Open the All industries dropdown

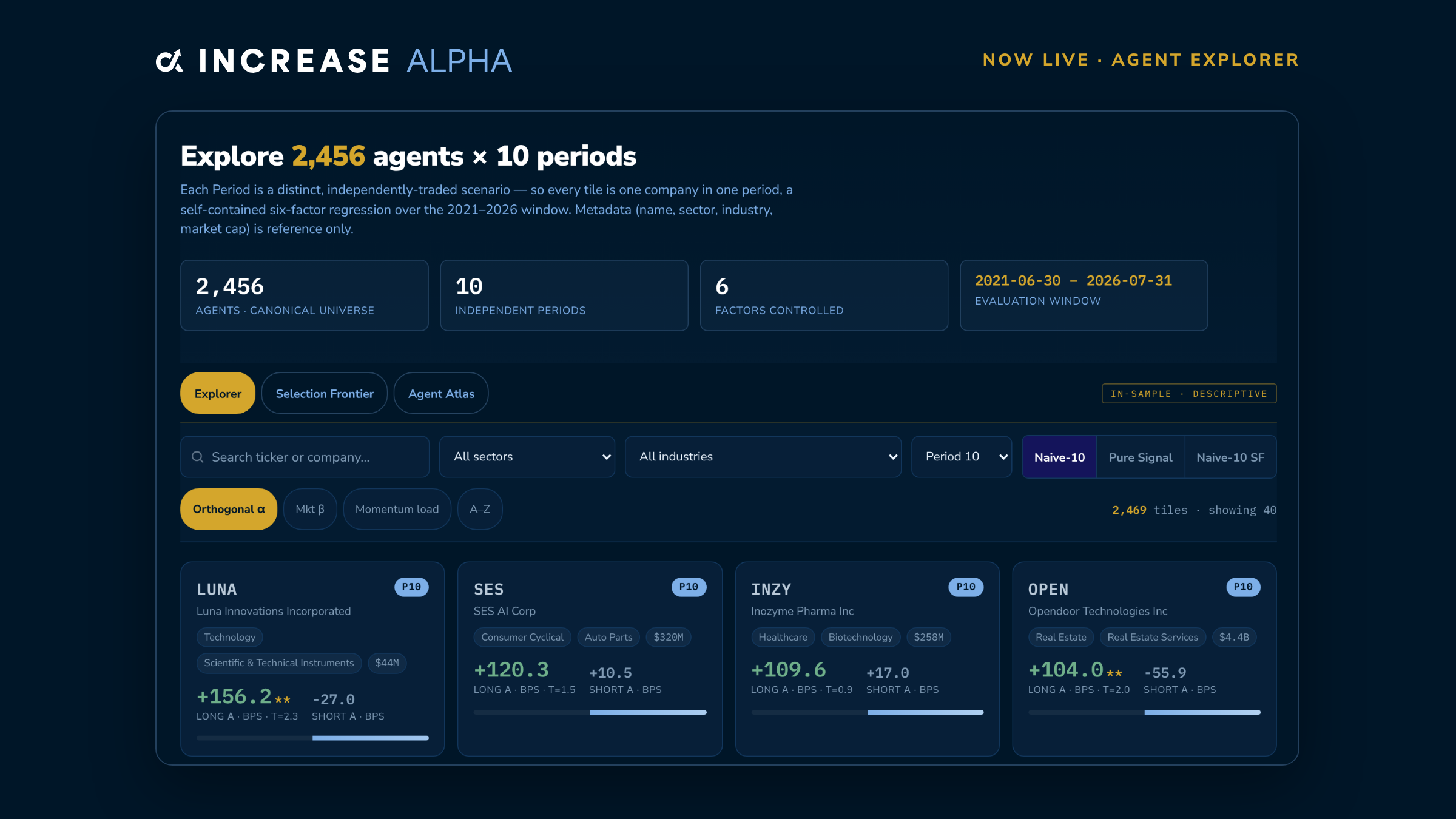763,457
